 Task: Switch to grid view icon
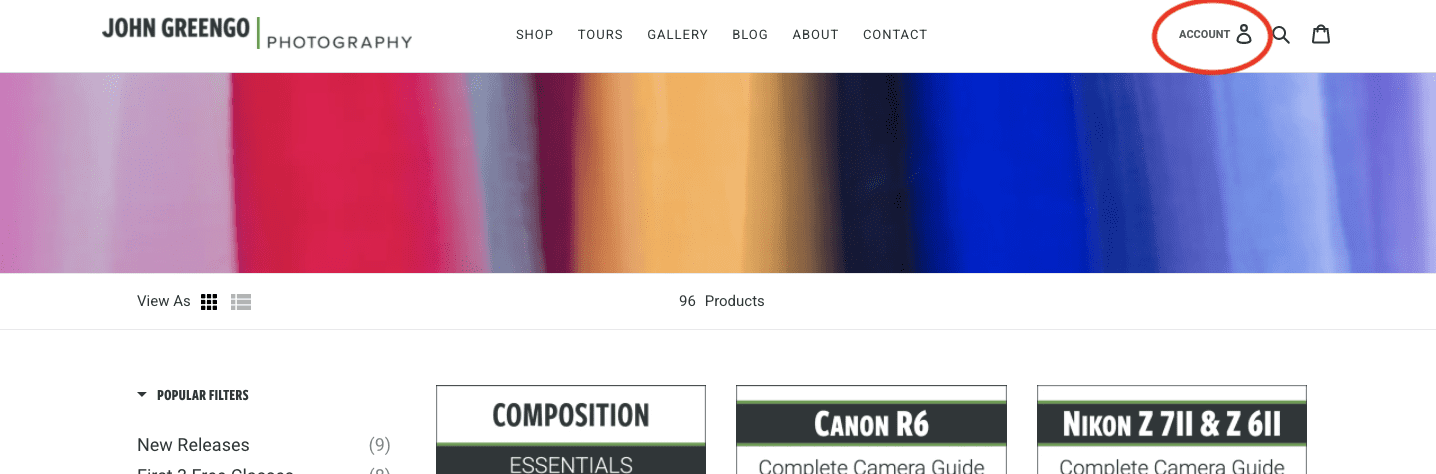(209, 302)
